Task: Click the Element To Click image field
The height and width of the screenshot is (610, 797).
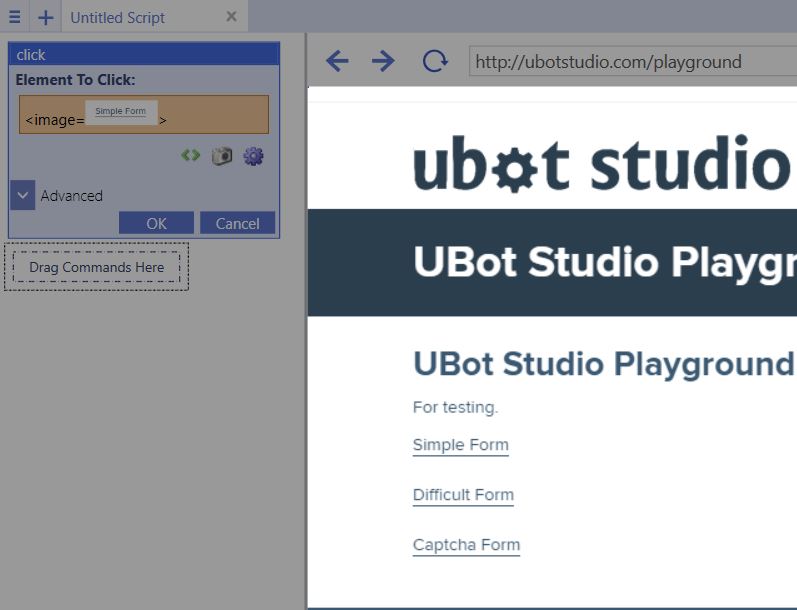Action: (144, 114)
